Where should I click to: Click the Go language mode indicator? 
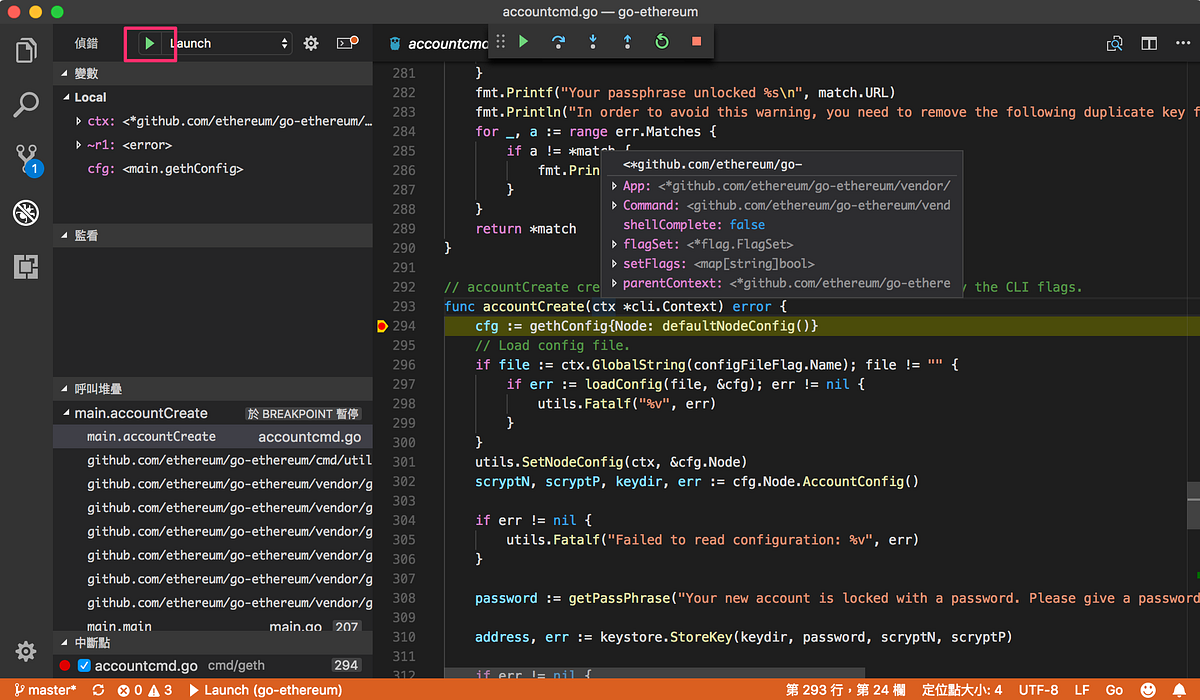tap(1114, 690)
